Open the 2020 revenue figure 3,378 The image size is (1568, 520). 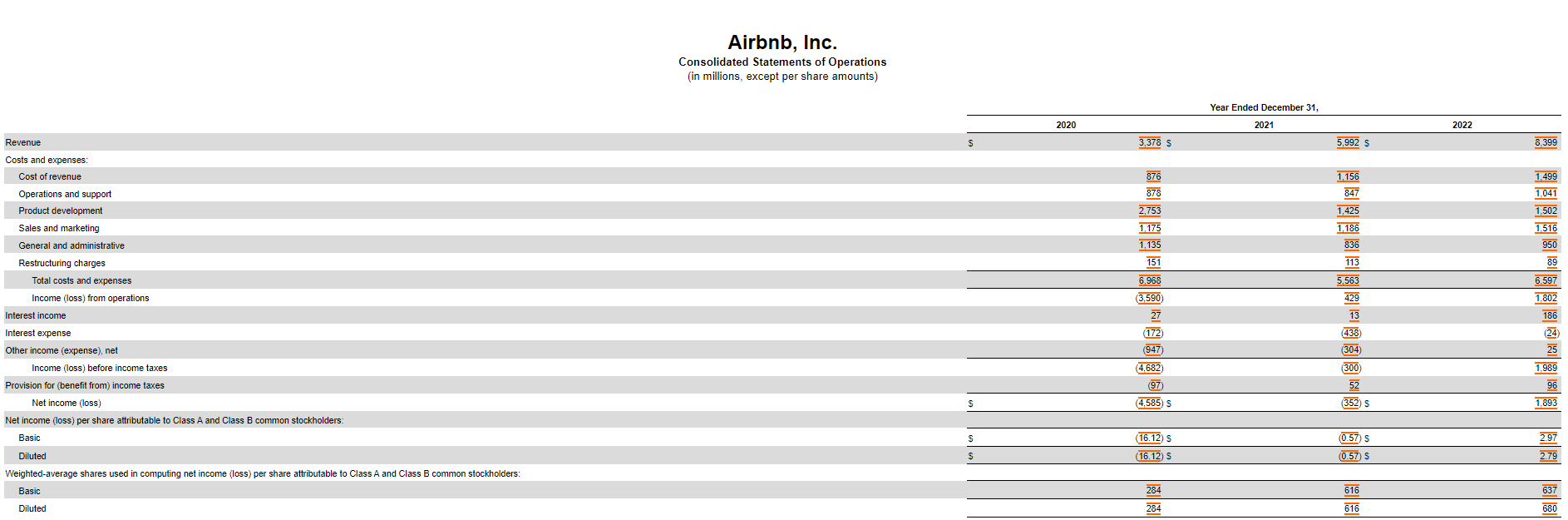(1149, 142)
